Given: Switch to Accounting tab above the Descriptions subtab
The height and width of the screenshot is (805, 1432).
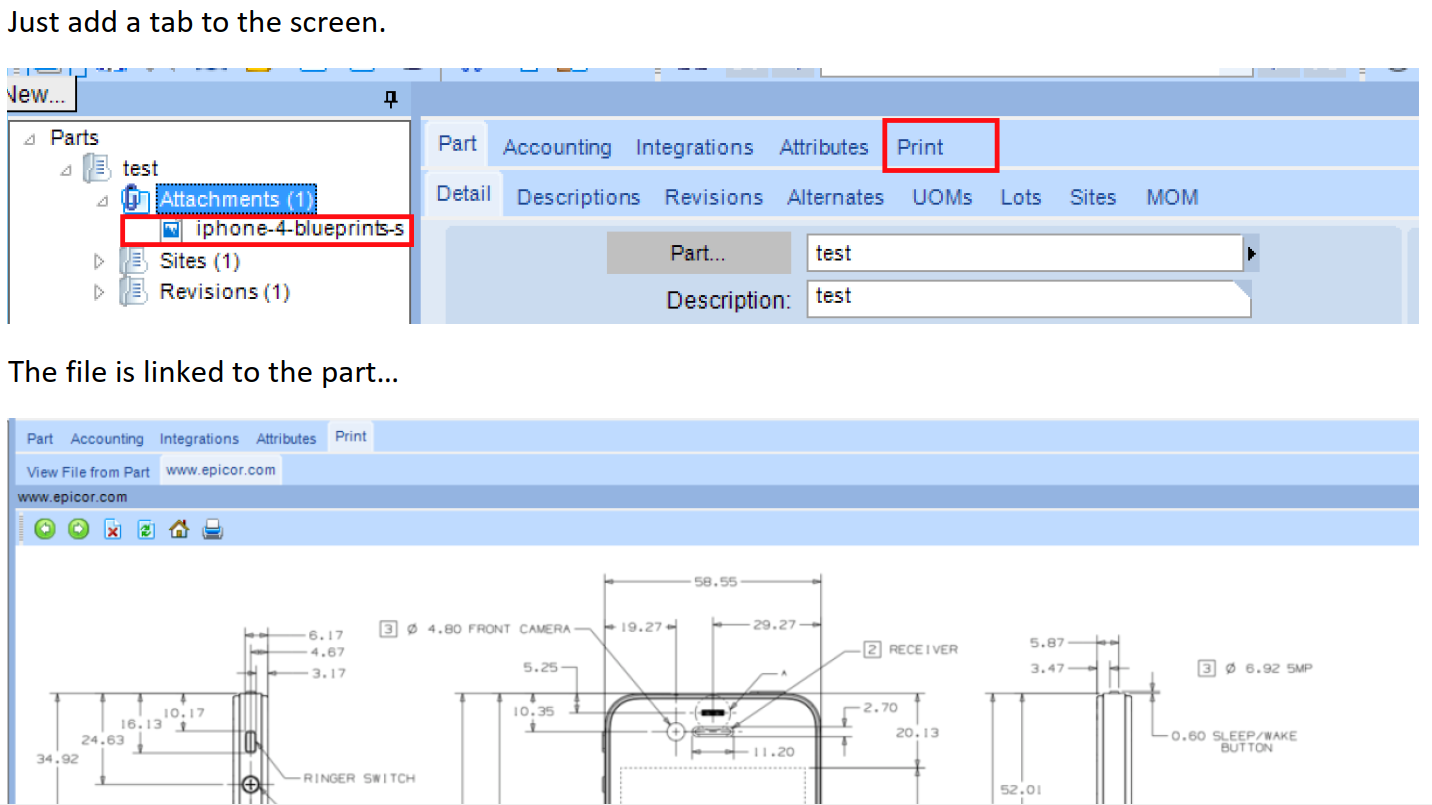Looking at the screenshot, I should (x=557, y=147).
